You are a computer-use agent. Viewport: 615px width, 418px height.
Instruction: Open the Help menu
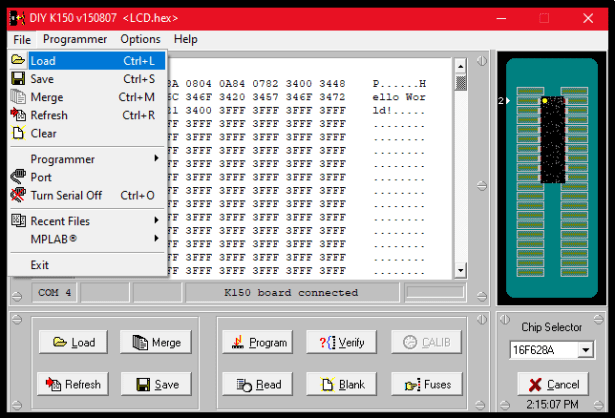point(186,39)
